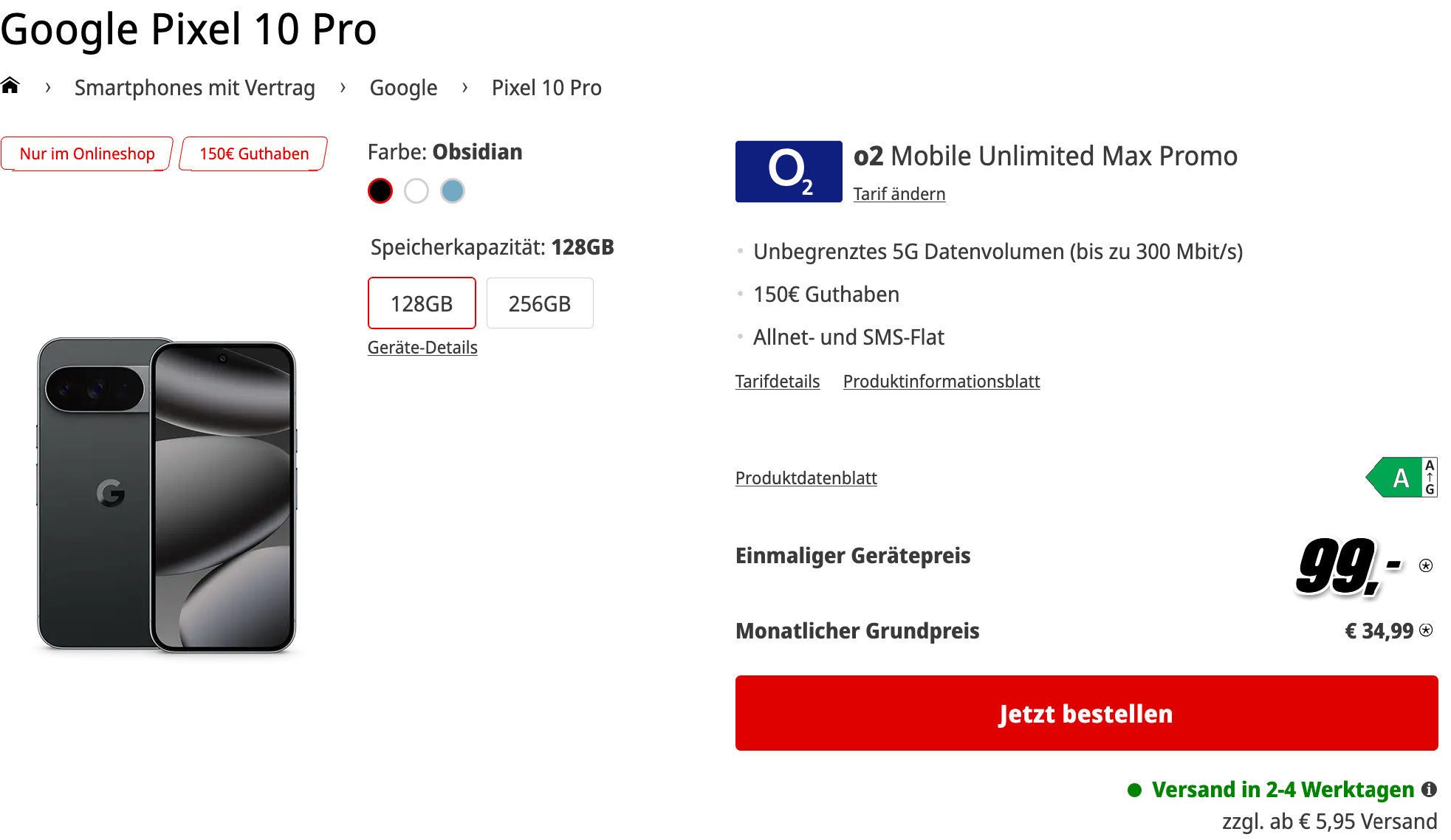Screen dimensions: 1451x840
Task: Open Smartphones mit Vertrag breadcrumb
Action: point(195,88)
